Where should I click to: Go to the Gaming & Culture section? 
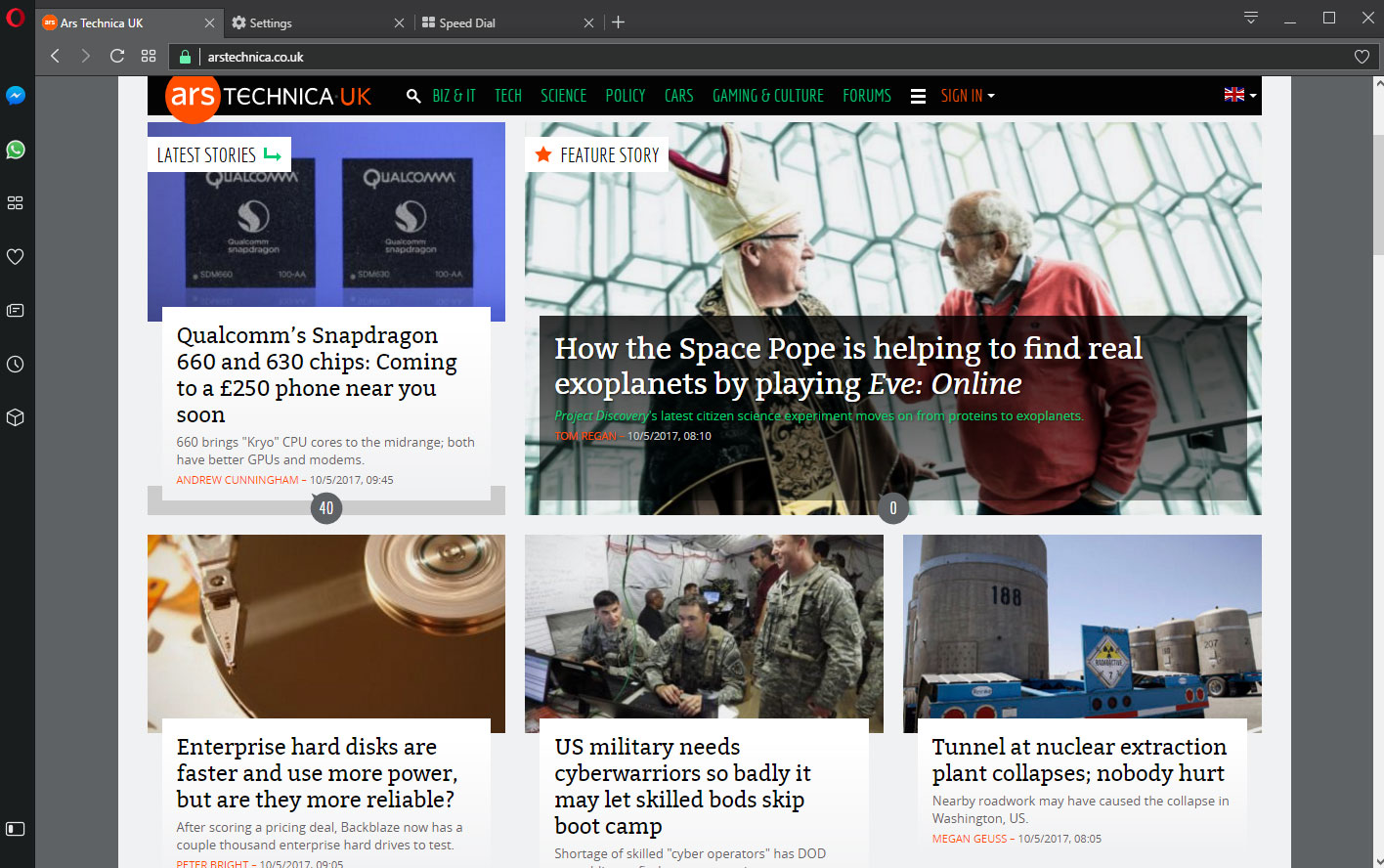pos(767,96)
